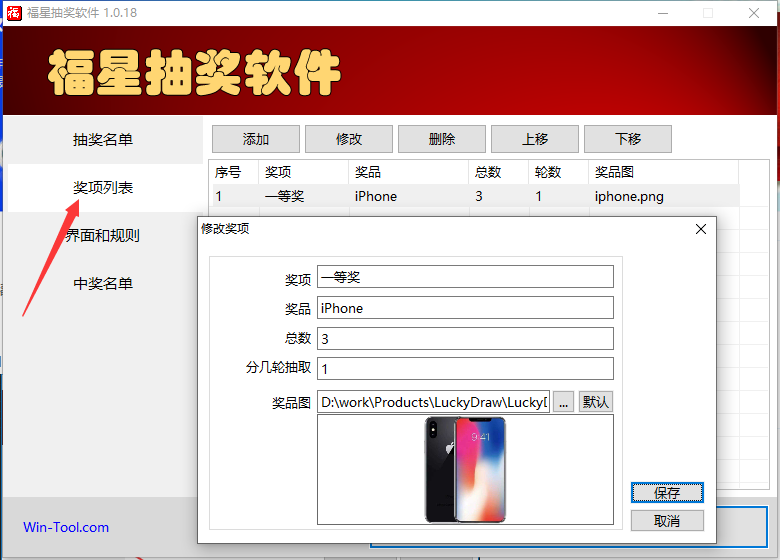Click the 福 app icon in title bar
780x560 pixels.
point(14,13)
